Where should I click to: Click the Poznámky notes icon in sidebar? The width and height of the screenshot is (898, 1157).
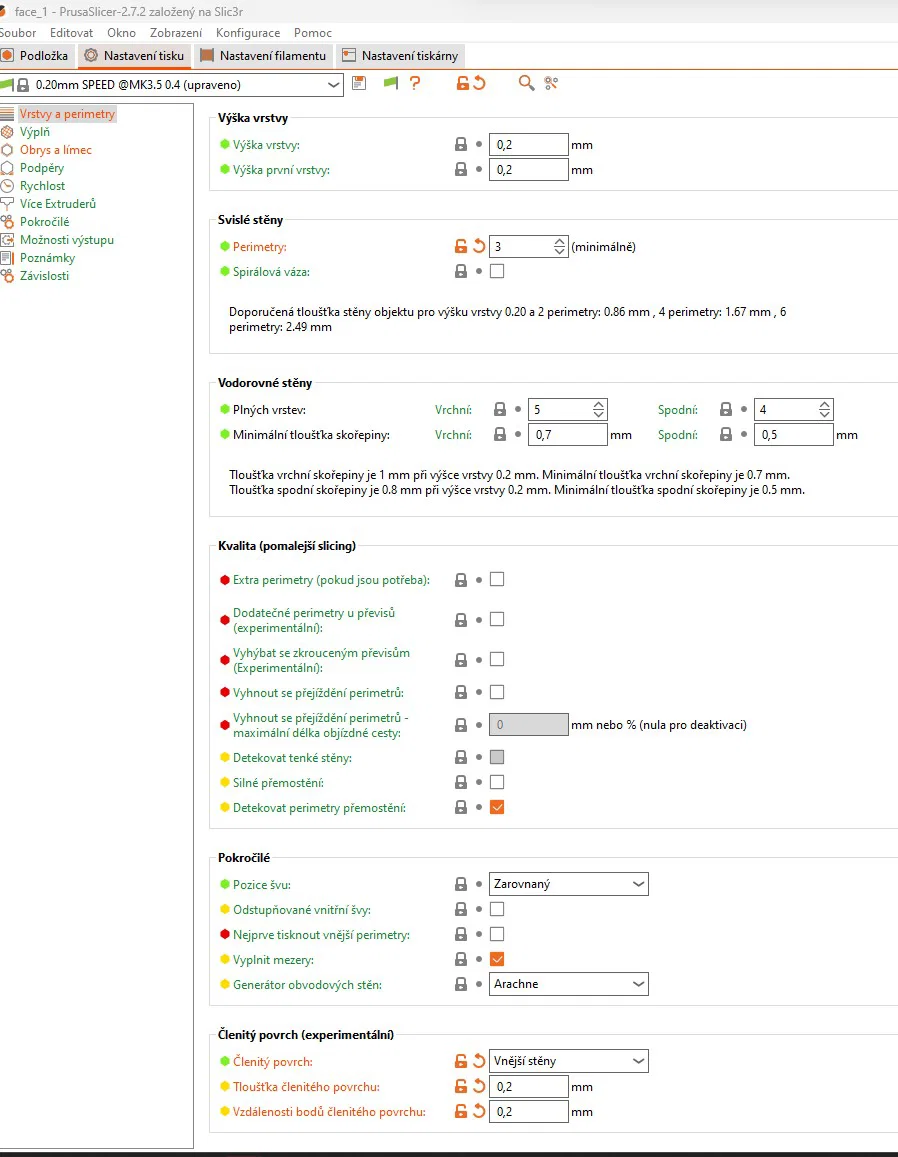(7, 258)
